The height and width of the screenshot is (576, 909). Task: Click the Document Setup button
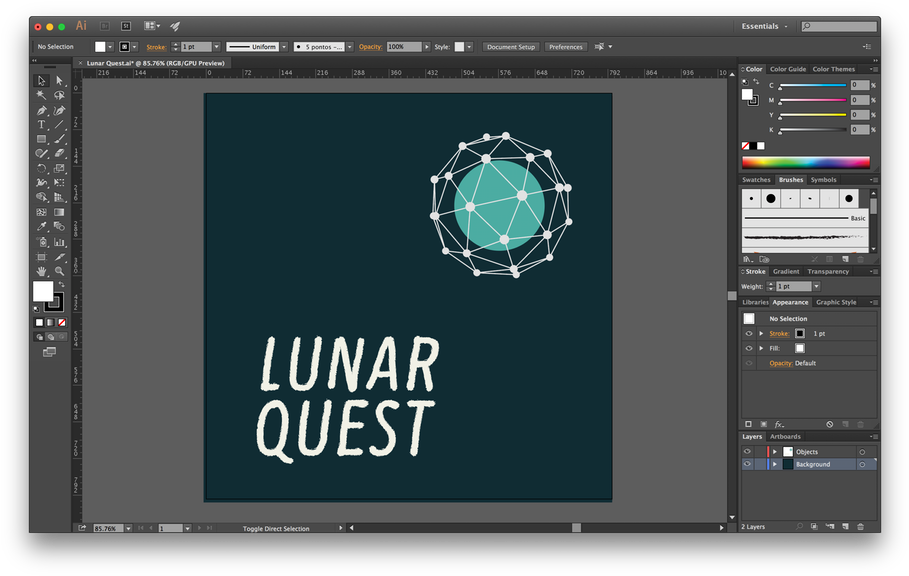pos(513,46)
